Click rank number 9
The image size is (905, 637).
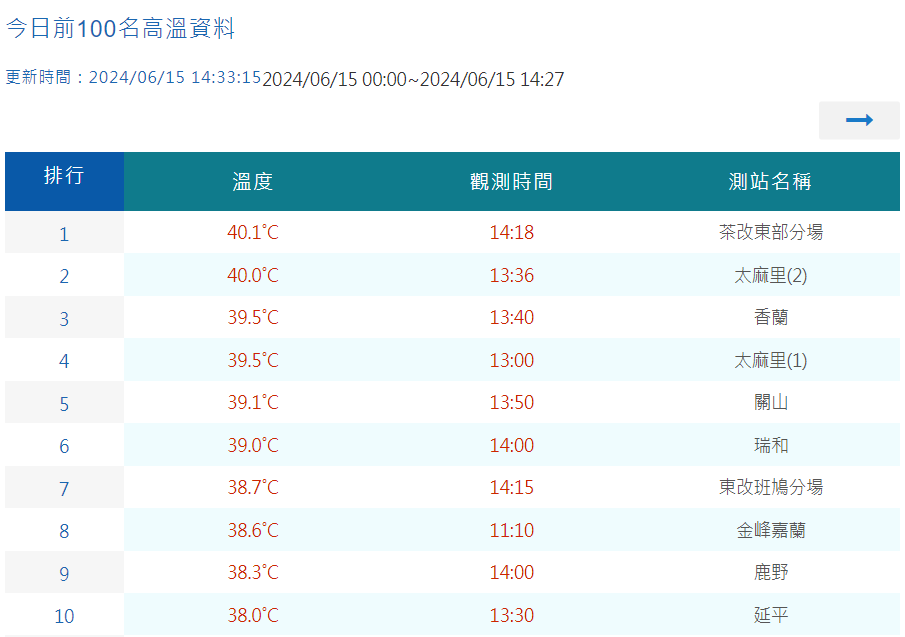[x=64, y=574]
